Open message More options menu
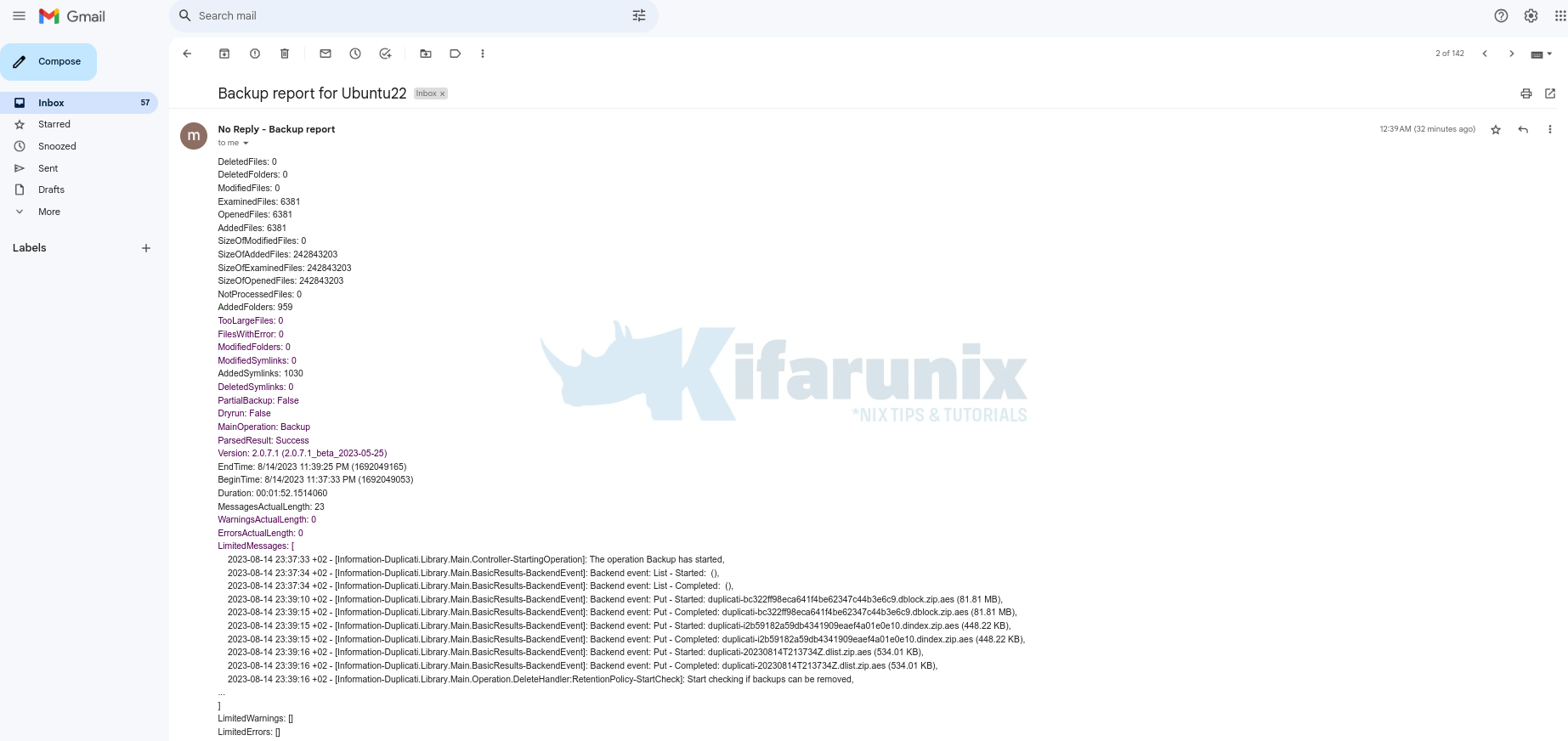 coord(1550,129)
